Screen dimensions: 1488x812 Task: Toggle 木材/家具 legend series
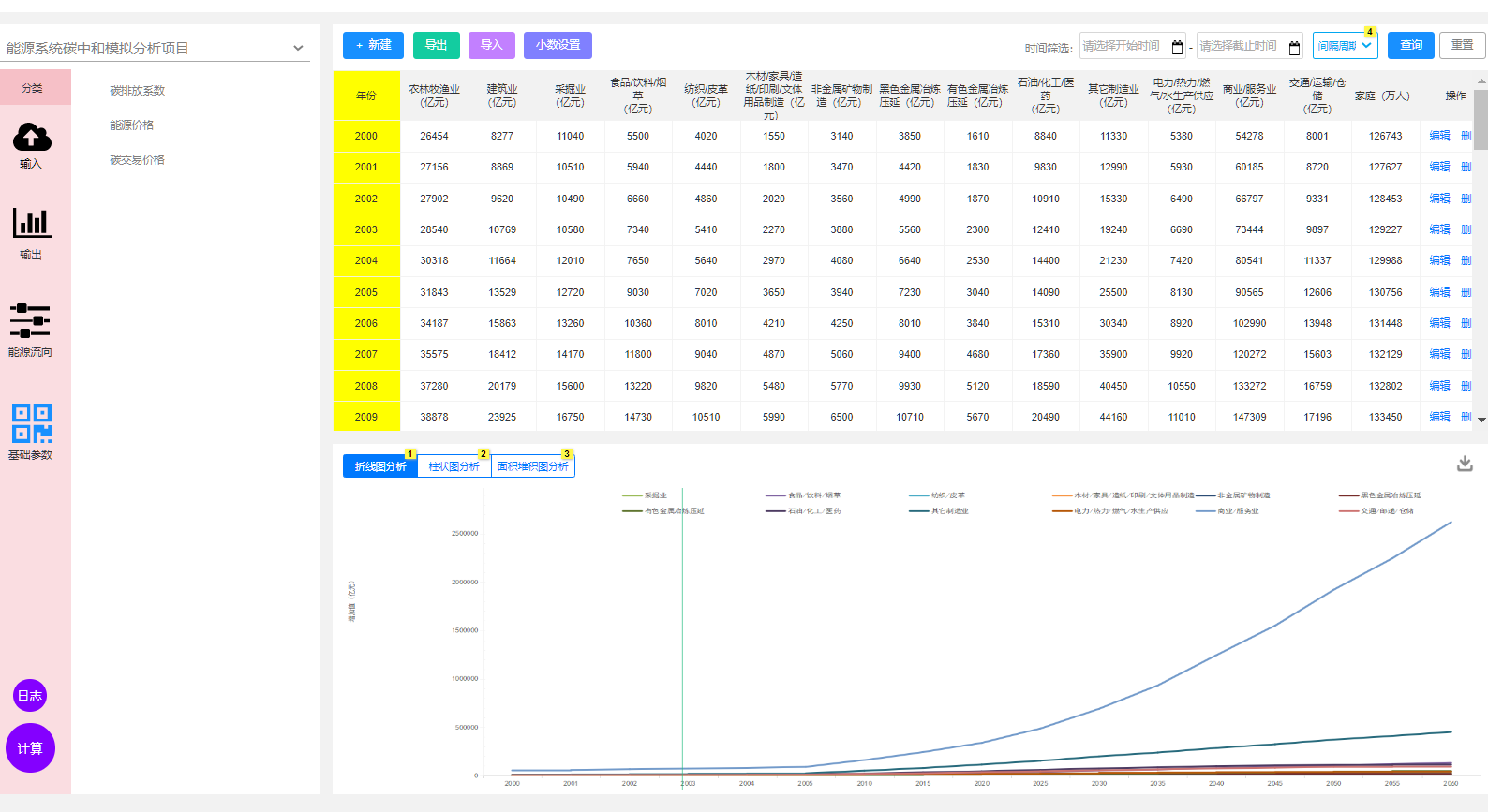point(1123,495)
